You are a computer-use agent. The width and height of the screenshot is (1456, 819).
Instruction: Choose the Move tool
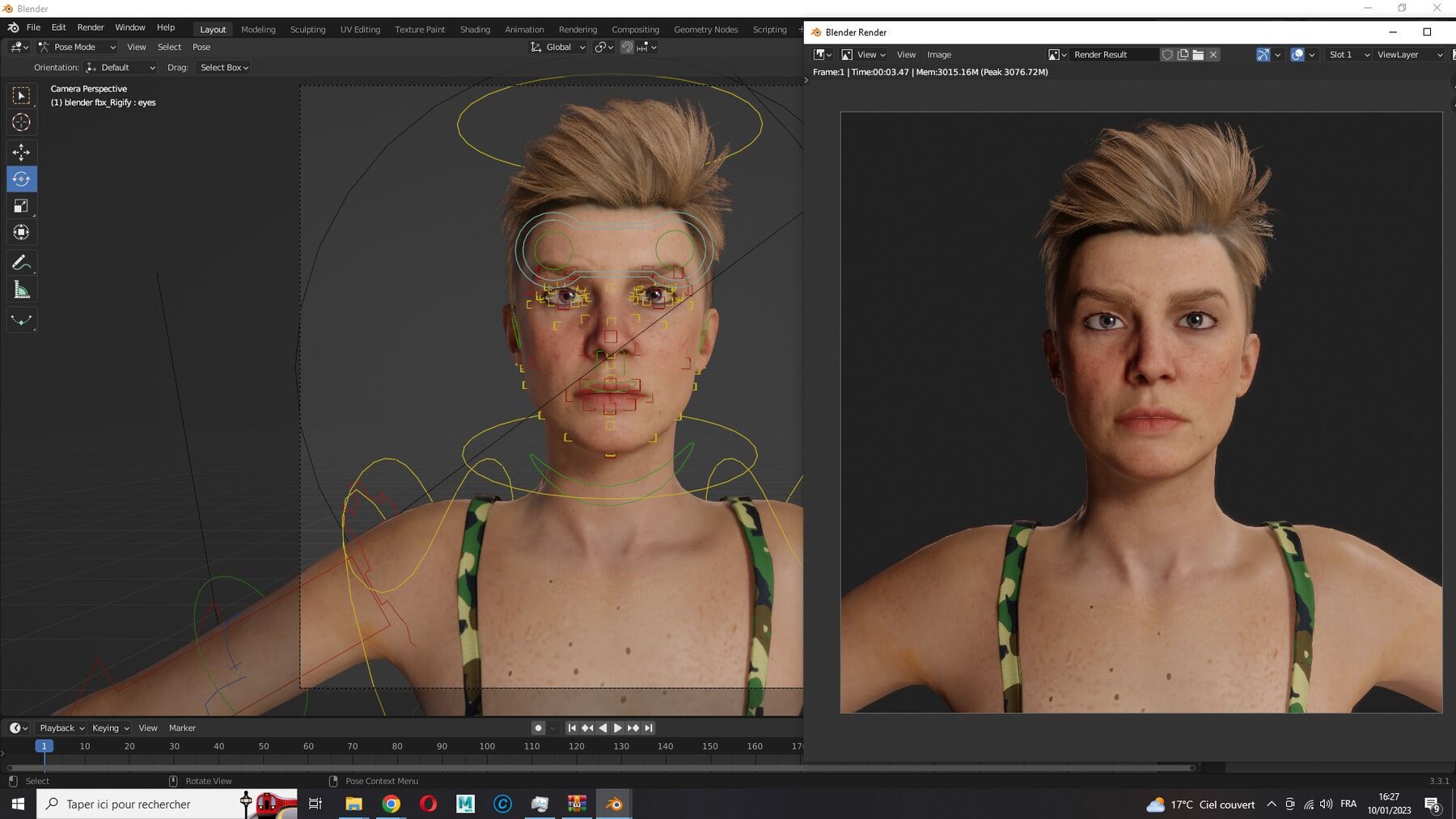[22, 152]
